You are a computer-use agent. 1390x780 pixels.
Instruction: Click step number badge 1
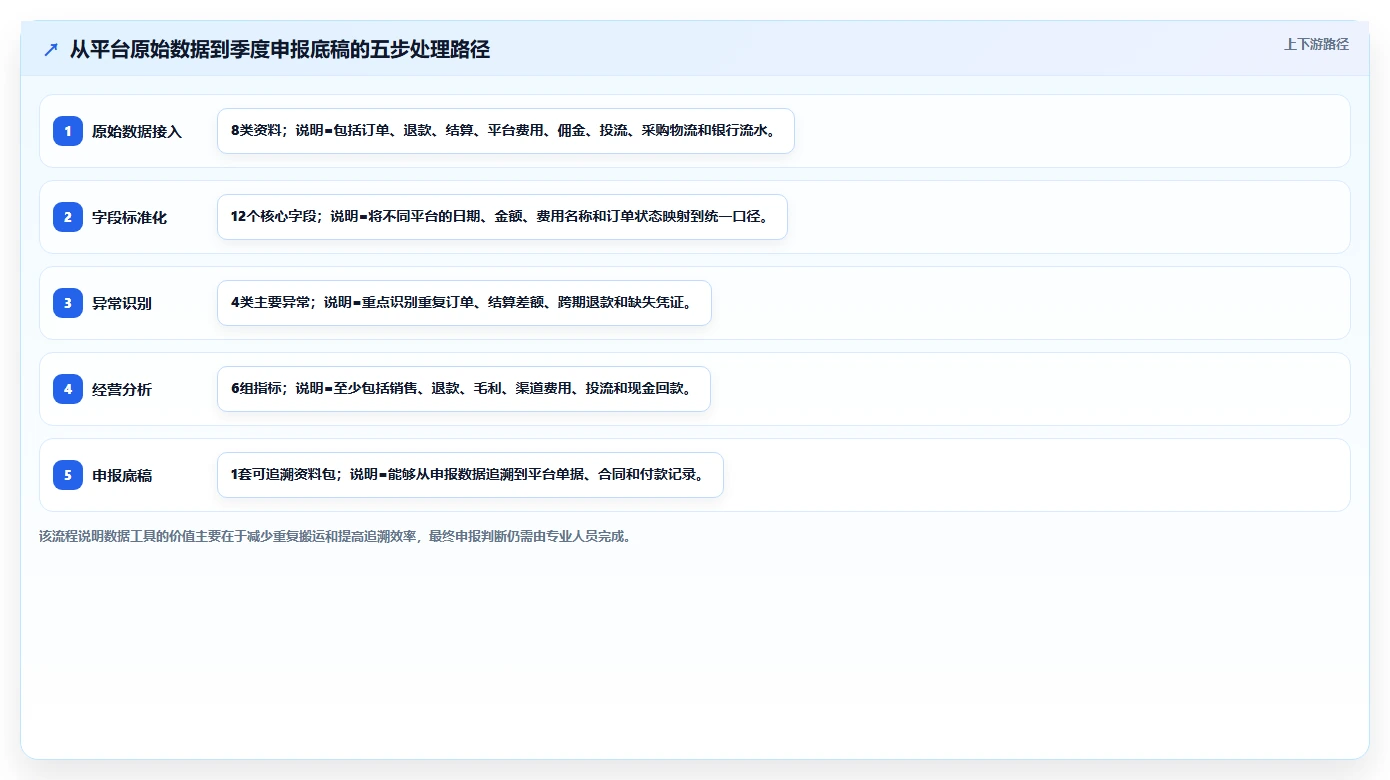point(68,131)
